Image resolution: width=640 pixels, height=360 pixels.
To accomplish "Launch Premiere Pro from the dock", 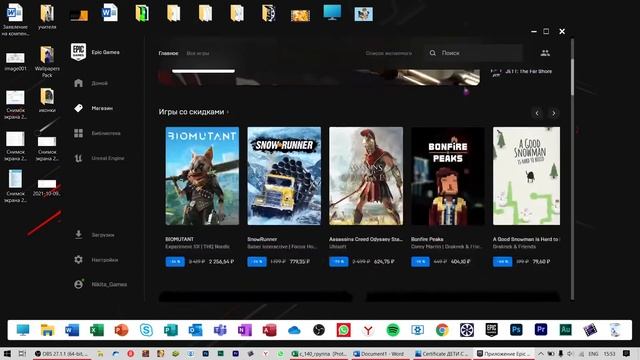I will tap(541, 330).
